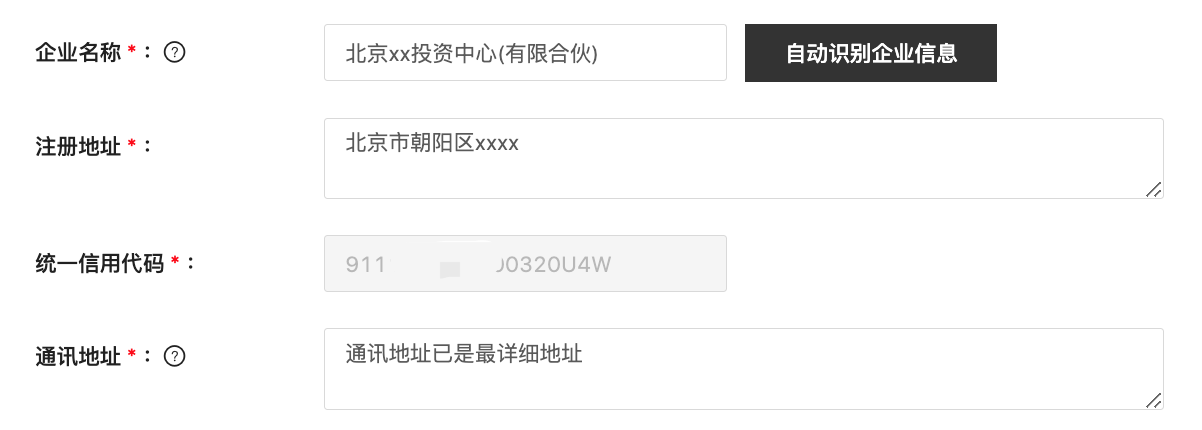This screenshot has height=430, width=1202.
Task: Focus the 通讯地址 text area
Action: (x=744, y=369)
